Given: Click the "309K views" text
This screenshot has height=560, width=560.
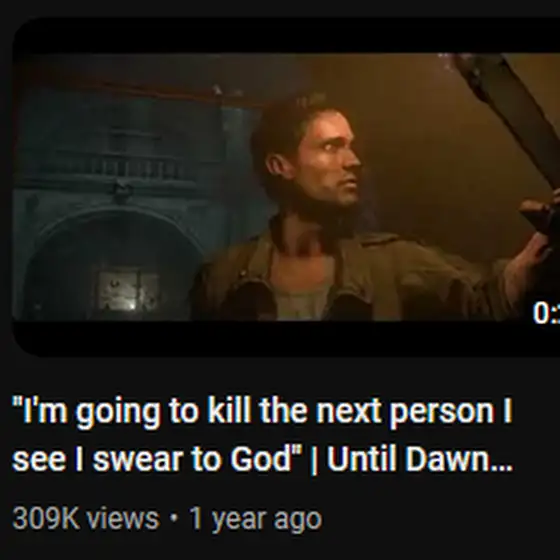Looking at the screenshot, I should click(86, 519).
